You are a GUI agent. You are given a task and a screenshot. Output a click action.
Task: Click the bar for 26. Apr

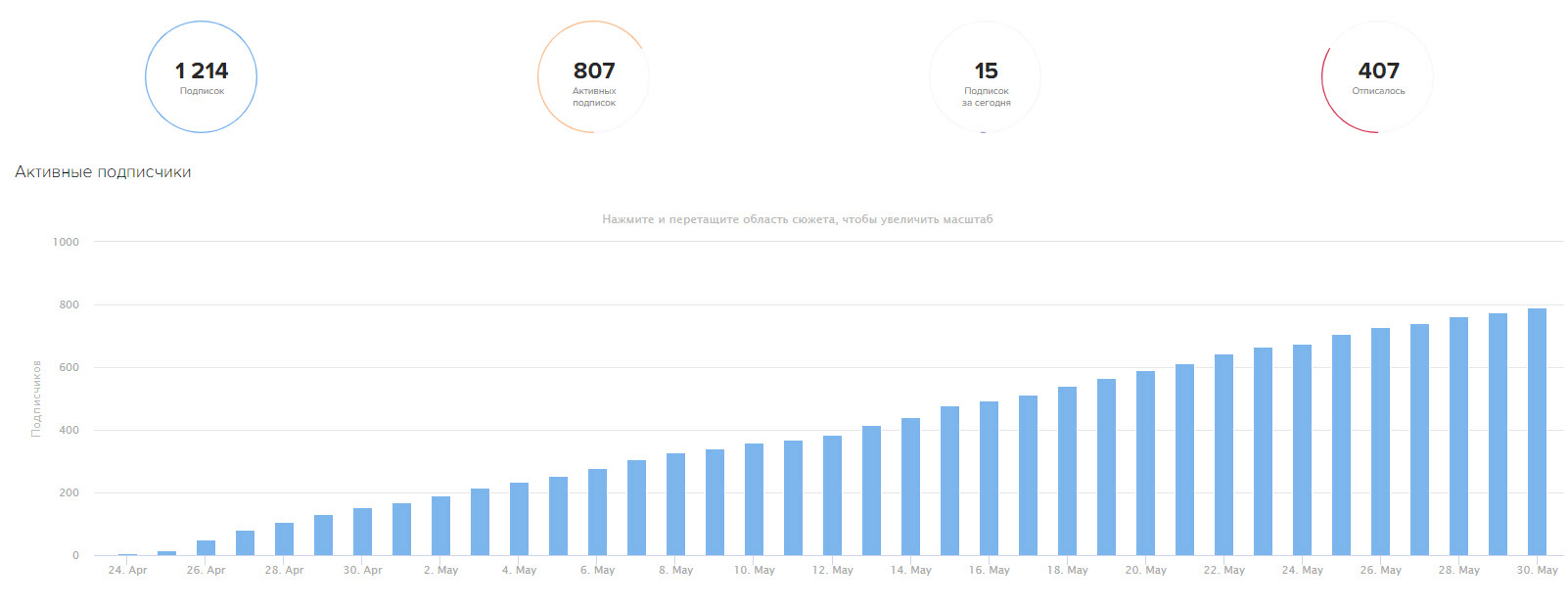coord(206,547)
